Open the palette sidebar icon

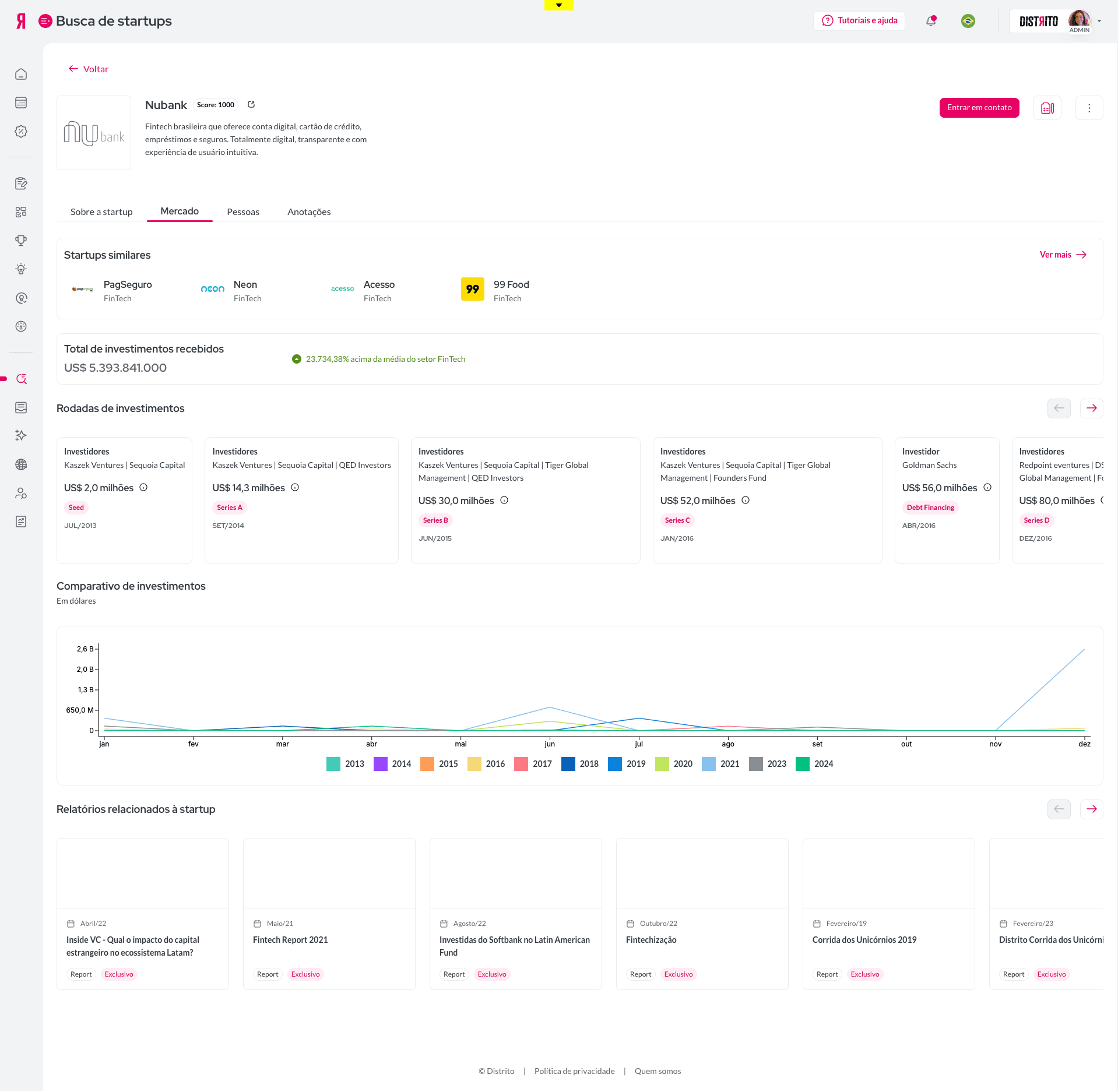[21, 326]
